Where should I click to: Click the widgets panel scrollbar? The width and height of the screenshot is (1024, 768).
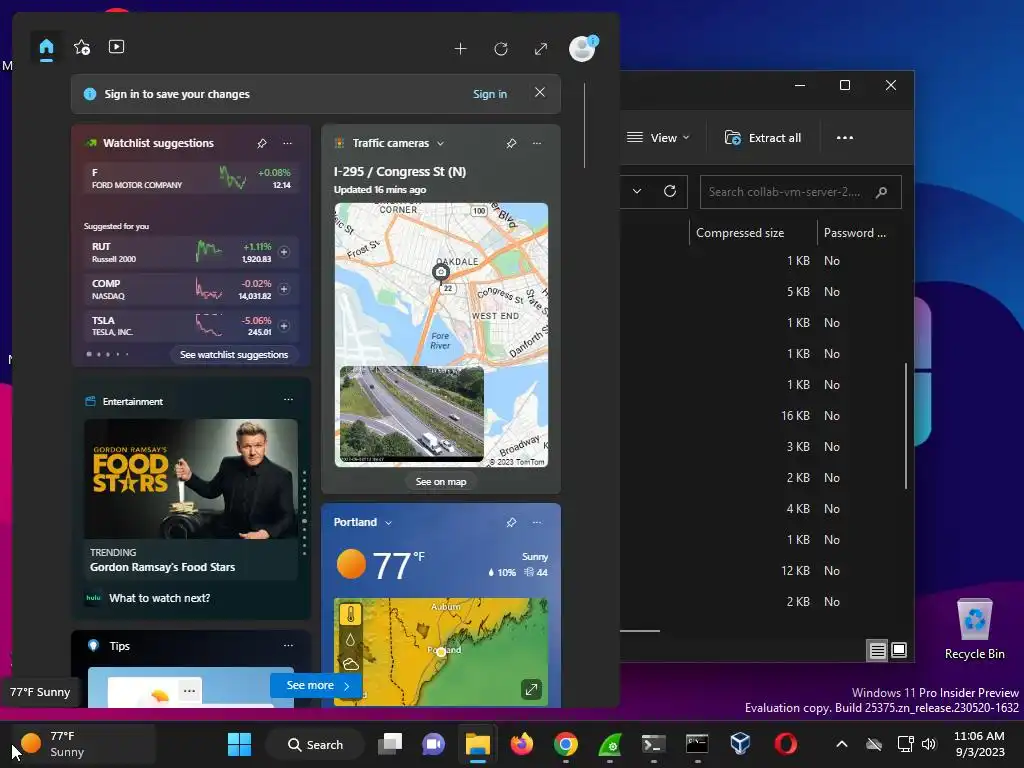[x=584, y=125]
